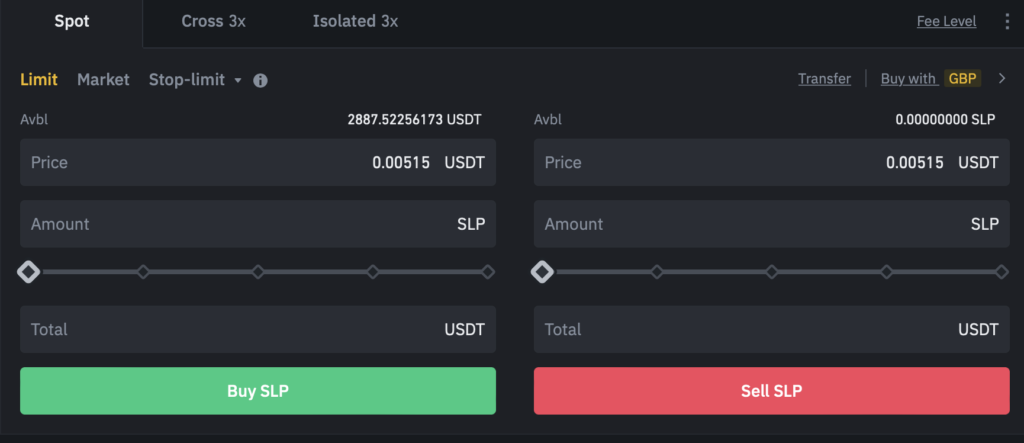Click the buy slider's 25% diamond marker

(143, 272)
